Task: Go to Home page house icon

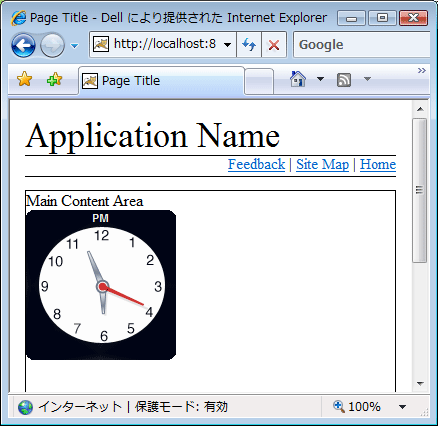Action: pyautogui.click(x=298, y=79)
